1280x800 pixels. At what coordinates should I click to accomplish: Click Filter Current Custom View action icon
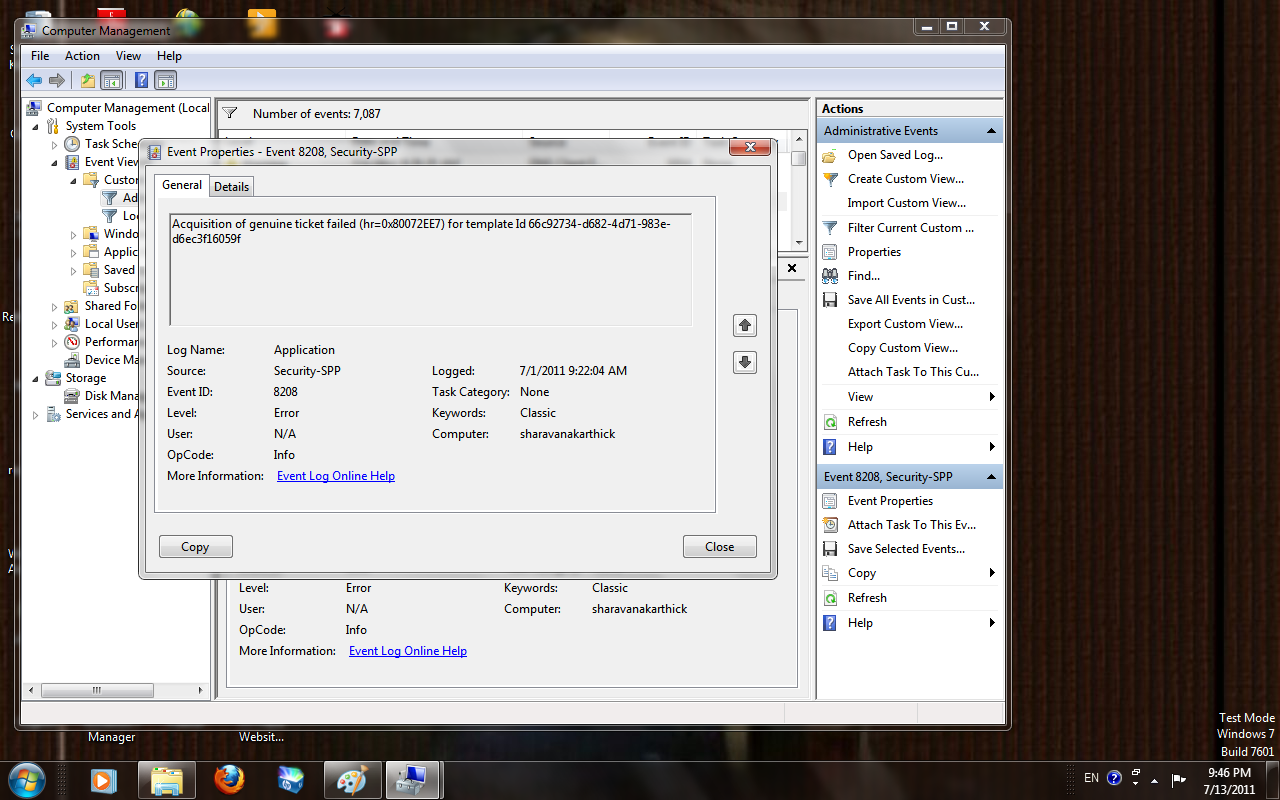830,228
